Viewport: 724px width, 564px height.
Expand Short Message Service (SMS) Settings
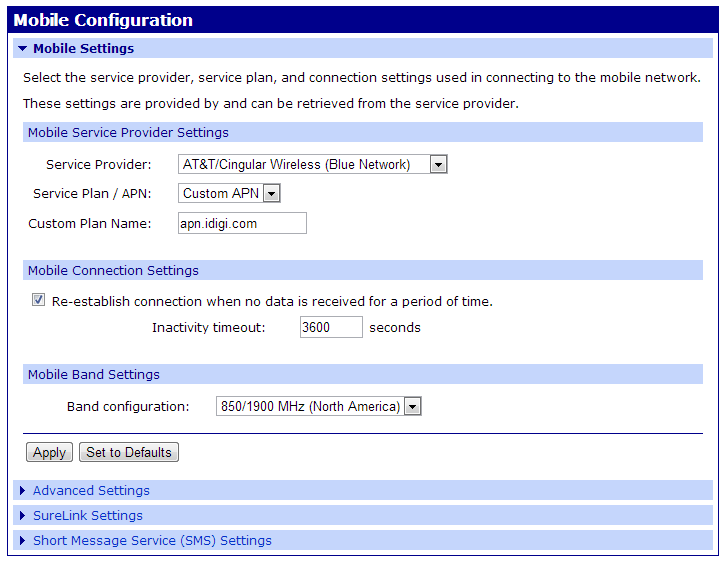[152, 541]
